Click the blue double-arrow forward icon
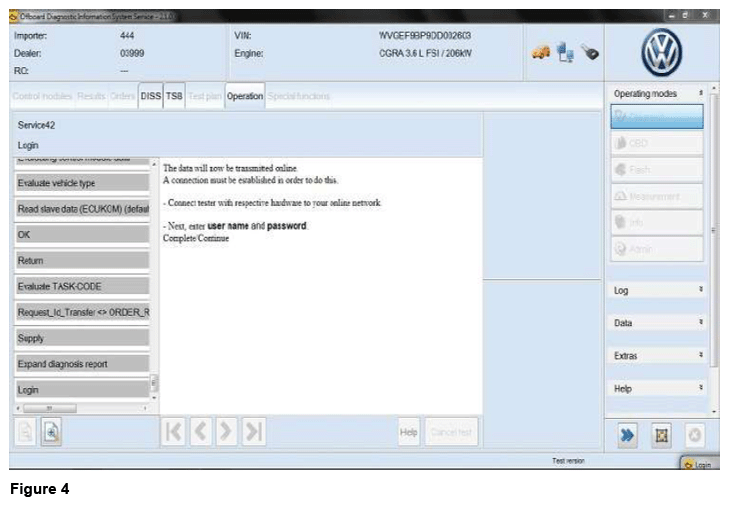Viewport: 729px width, 506px height. tap(627, 436)
